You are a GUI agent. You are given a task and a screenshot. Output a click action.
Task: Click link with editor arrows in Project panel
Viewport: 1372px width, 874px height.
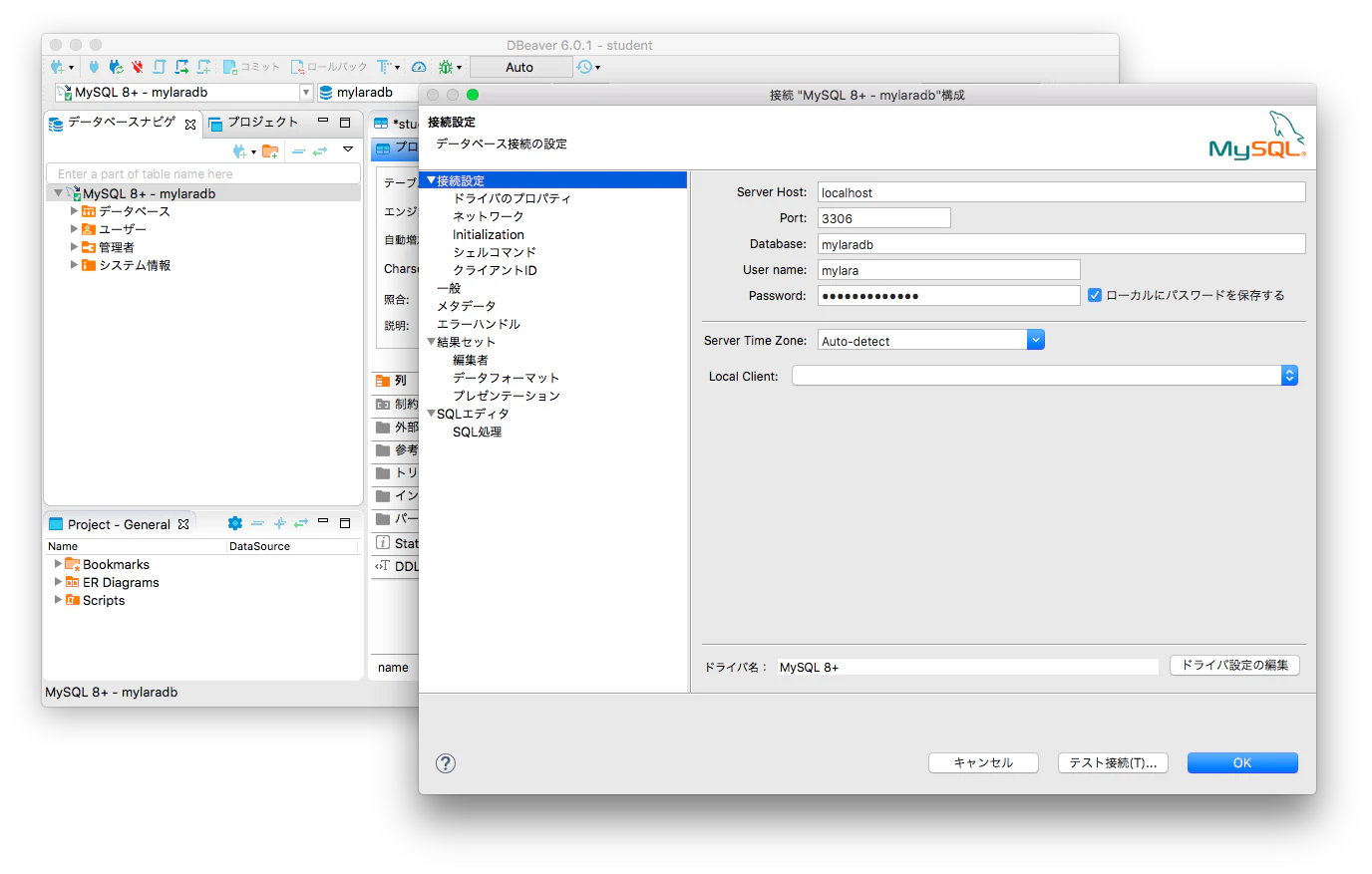[301, 523]
